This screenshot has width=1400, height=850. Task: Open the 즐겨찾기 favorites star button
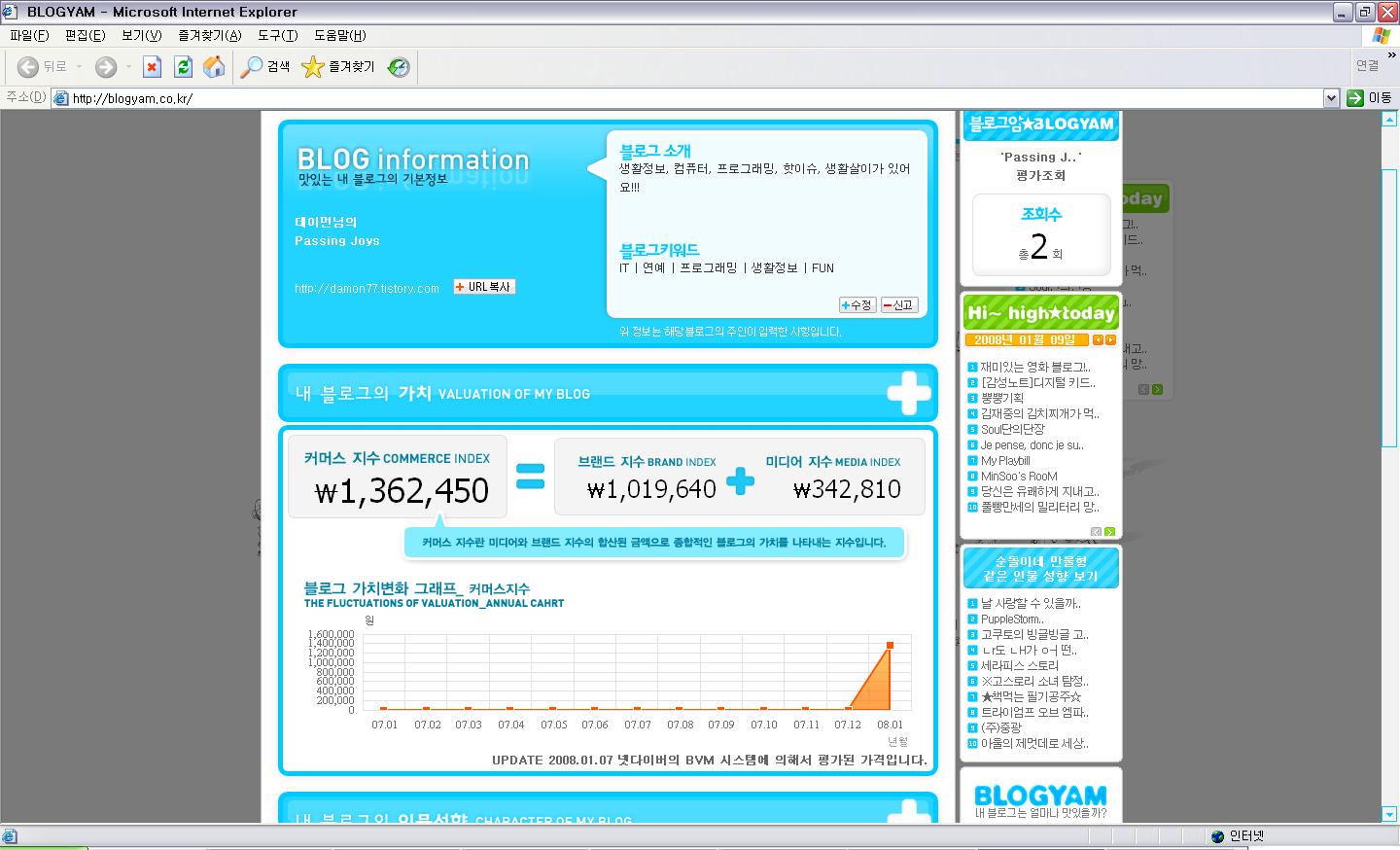tap(338, 66)
